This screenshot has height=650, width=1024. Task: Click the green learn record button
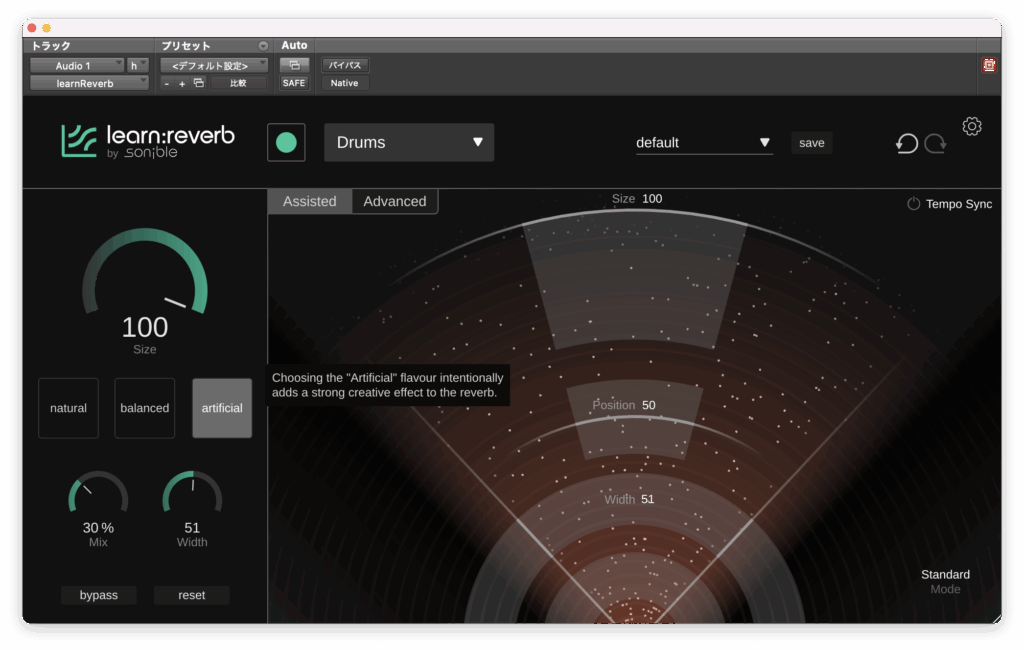click(x=286, y=142)
